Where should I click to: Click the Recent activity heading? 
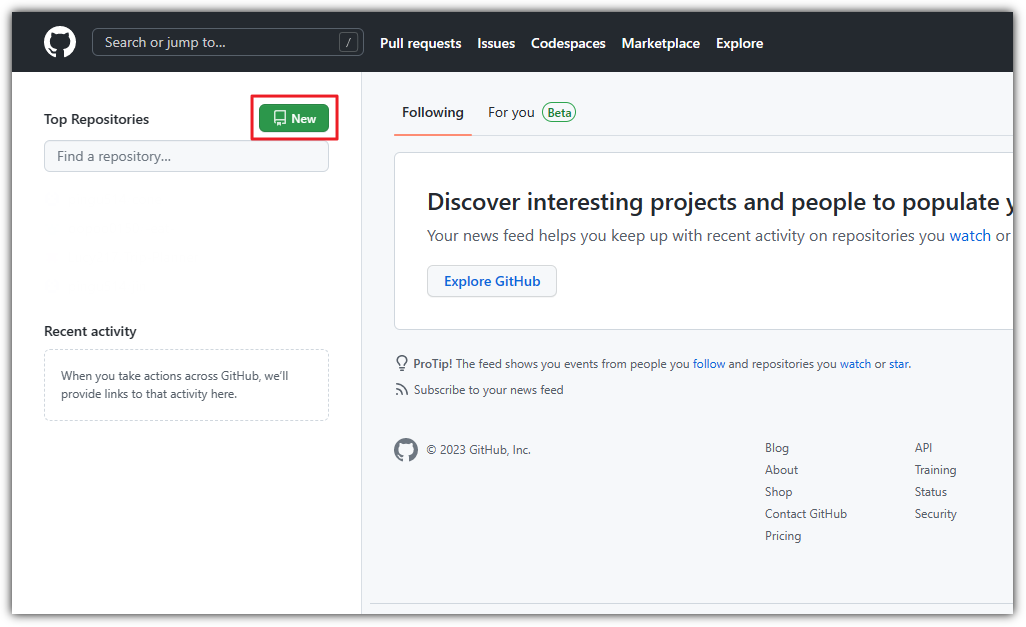click(x=90, y=331)
